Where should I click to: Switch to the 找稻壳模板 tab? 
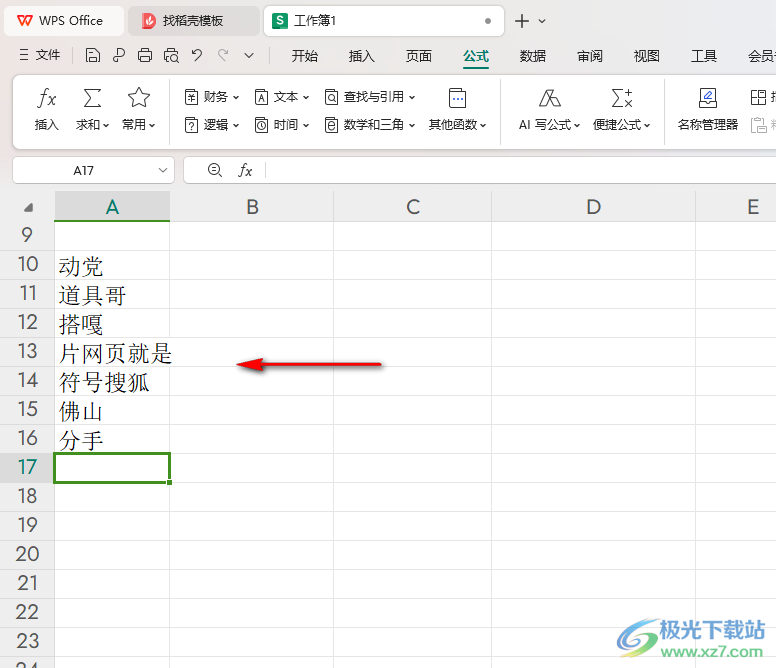coord(194,21)
